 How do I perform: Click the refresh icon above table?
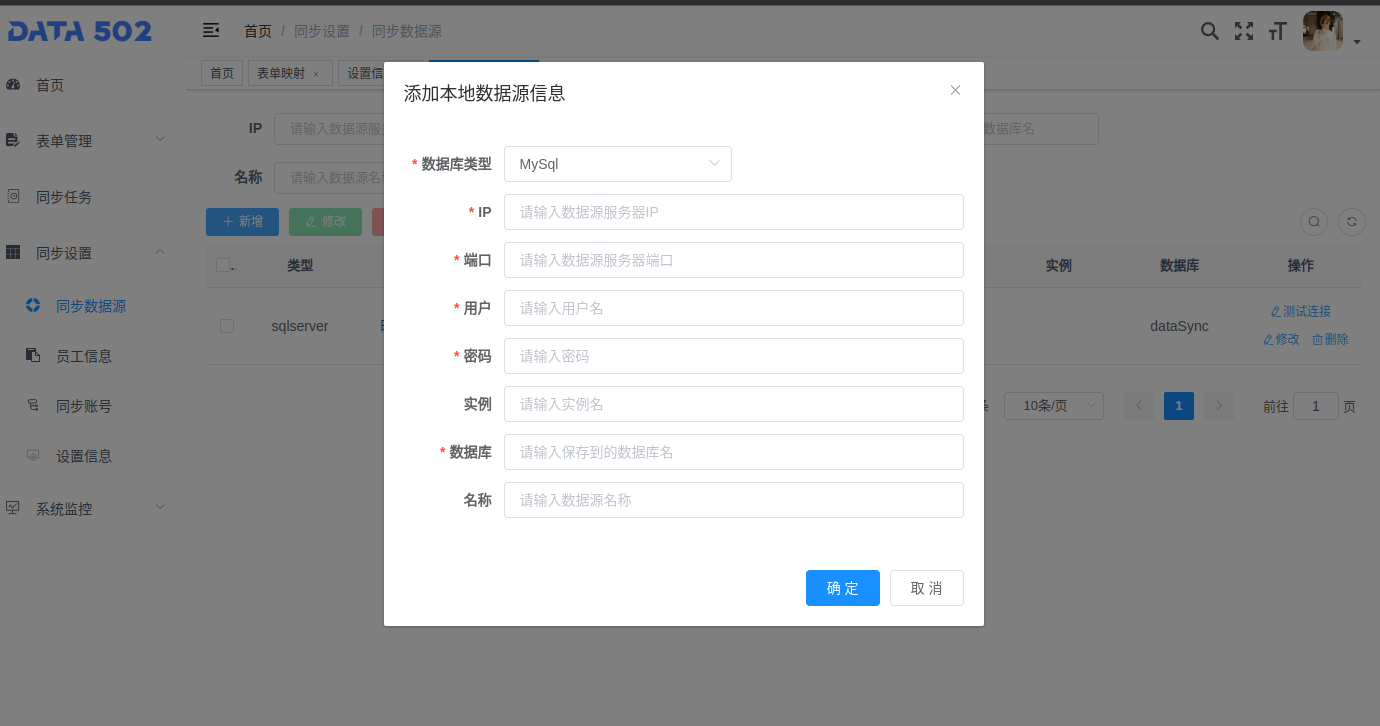[x=1352, y=222]
